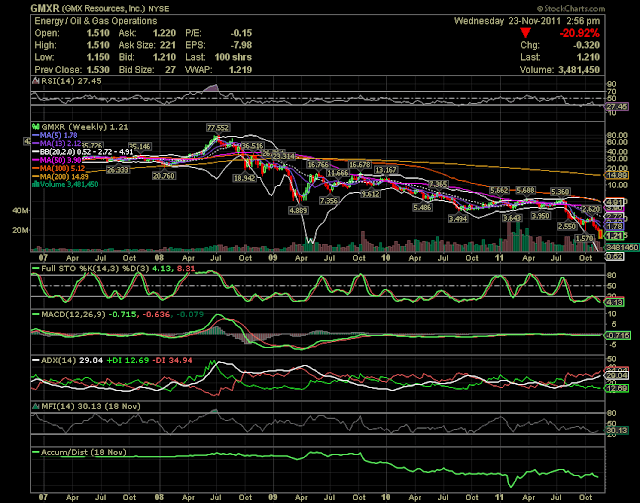The width and height of the screenshot is (640, 503).
Task: Click the 2.550 price annotation
Action: [567, 226]
